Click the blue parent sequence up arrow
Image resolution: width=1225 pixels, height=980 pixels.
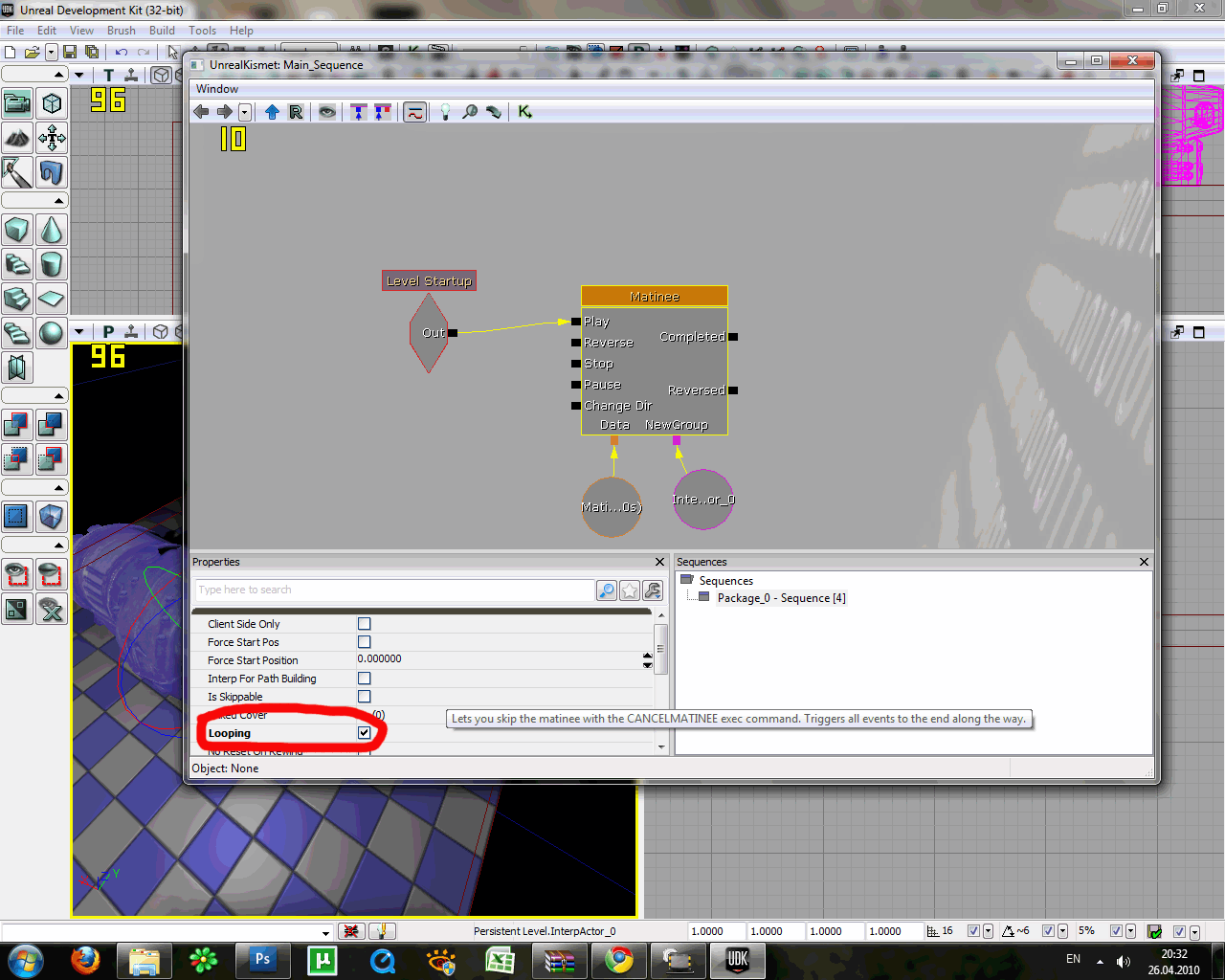point(272,112)
